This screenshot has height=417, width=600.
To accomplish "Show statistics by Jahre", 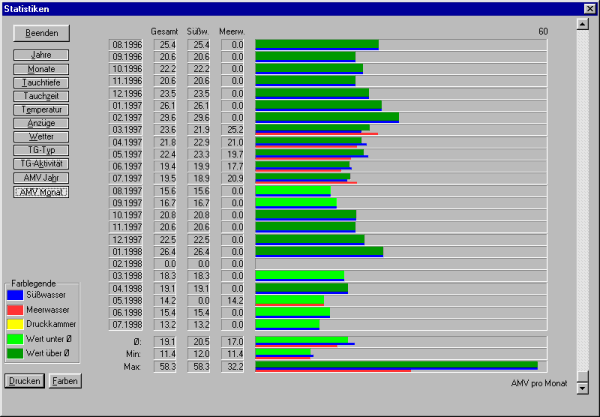I will point(42,54).
